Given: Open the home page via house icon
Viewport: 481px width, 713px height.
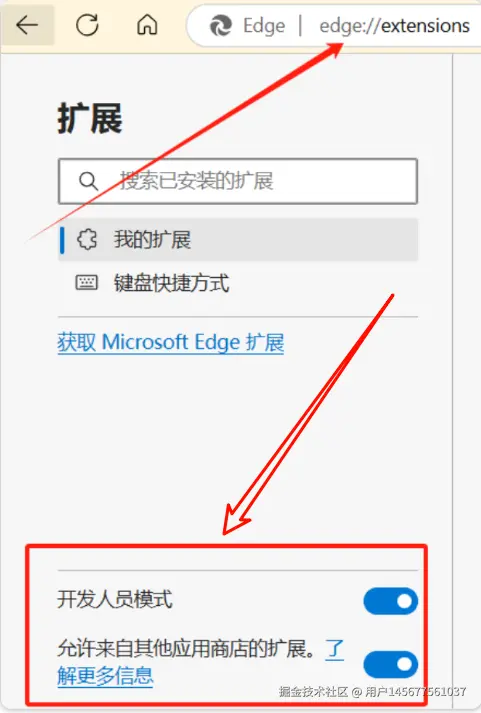Looking at the screenshot, I should tap(147, 25).
